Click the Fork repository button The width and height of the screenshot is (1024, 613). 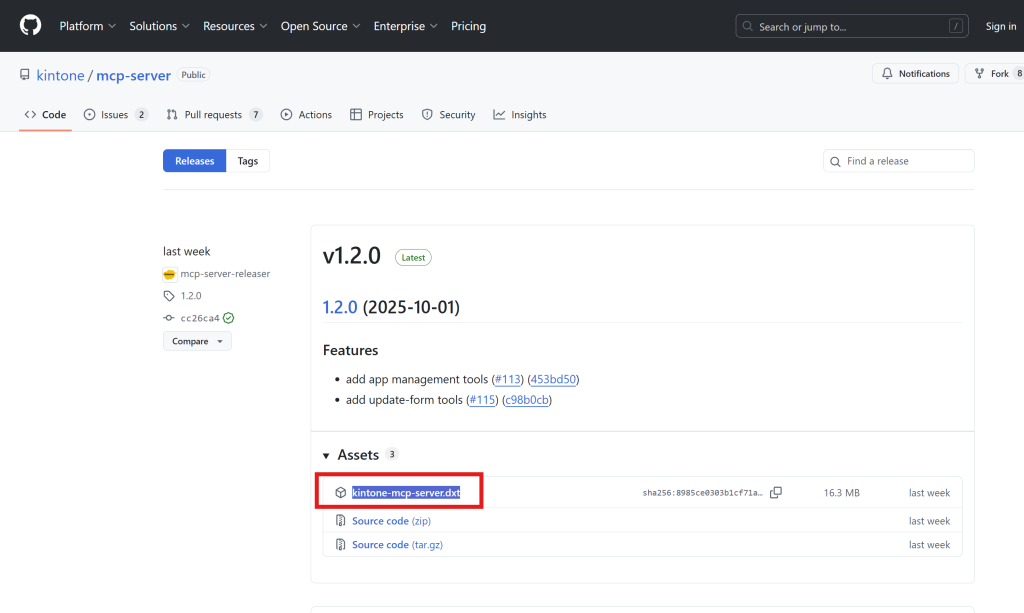[x=993, y=74]
